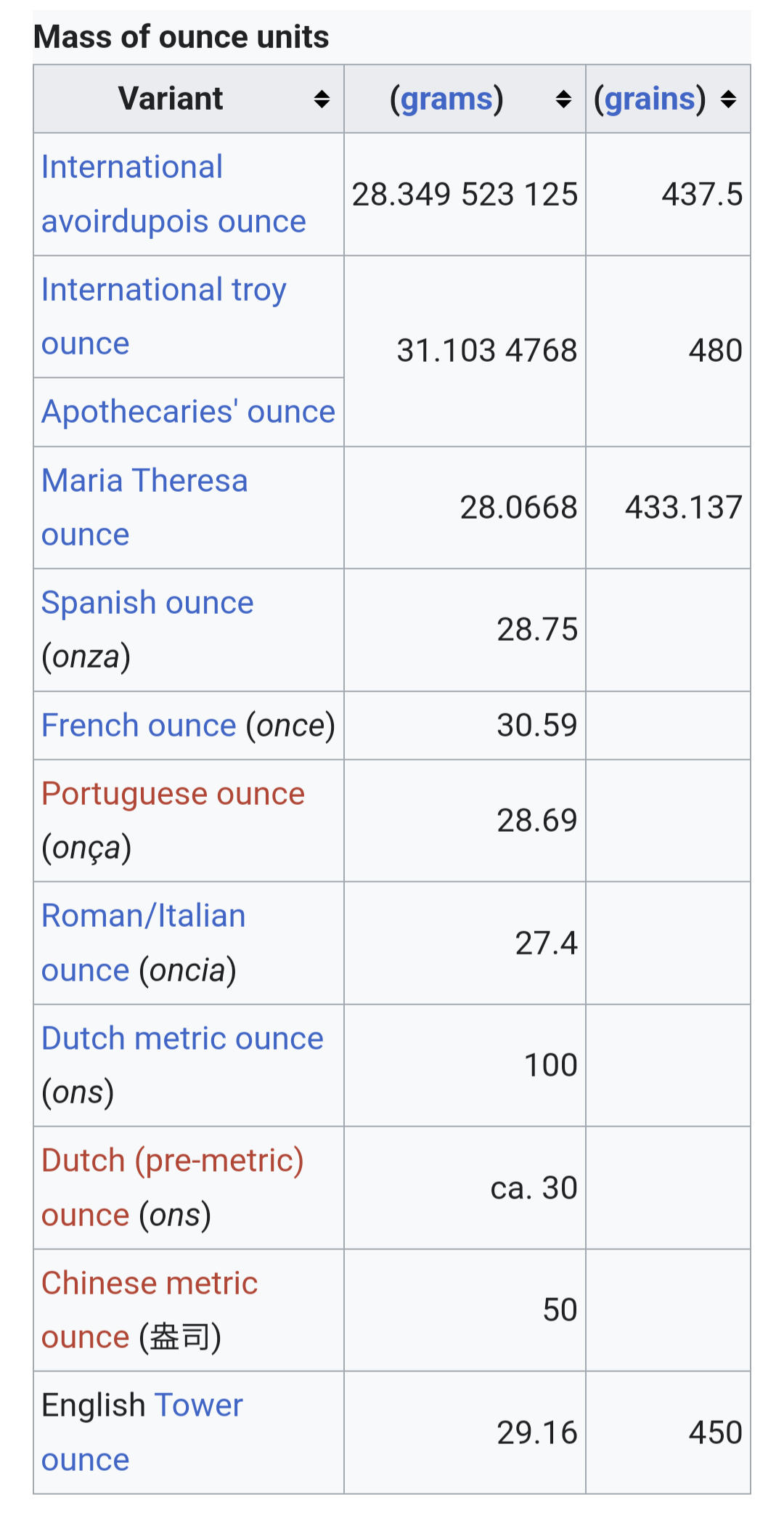
Task: Follow the International troy ounce link
Action: point(164,316)
